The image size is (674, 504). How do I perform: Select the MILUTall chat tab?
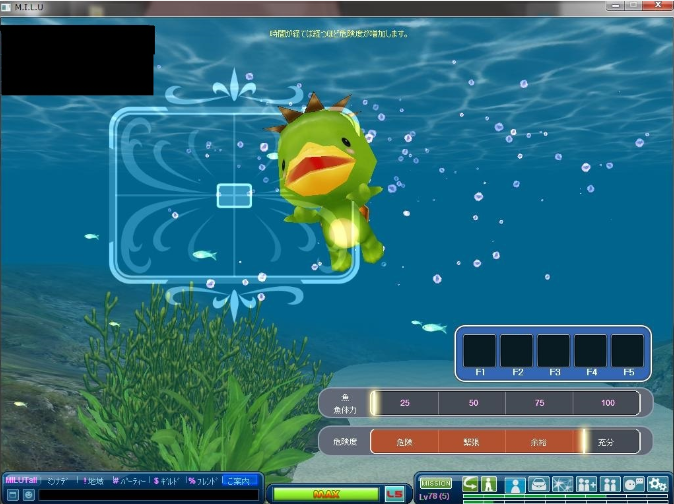[21, 480]
